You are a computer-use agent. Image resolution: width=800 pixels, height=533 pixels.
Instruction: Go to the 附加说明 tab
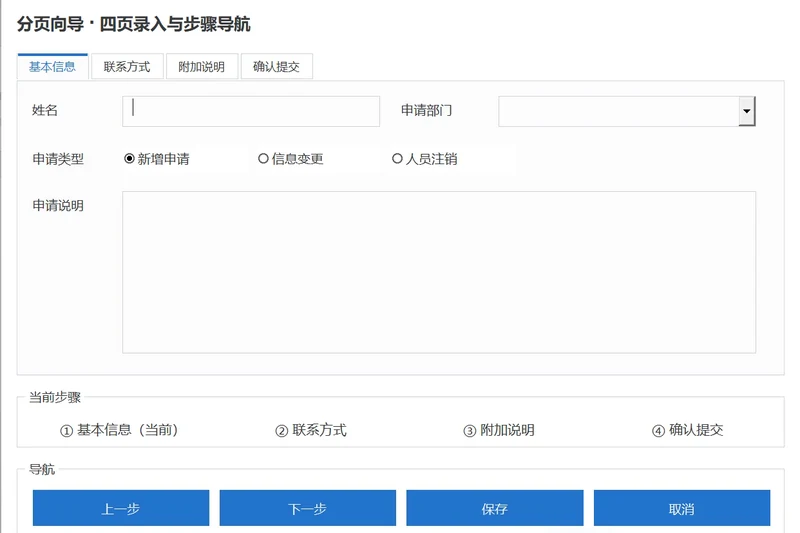point(202,67)
